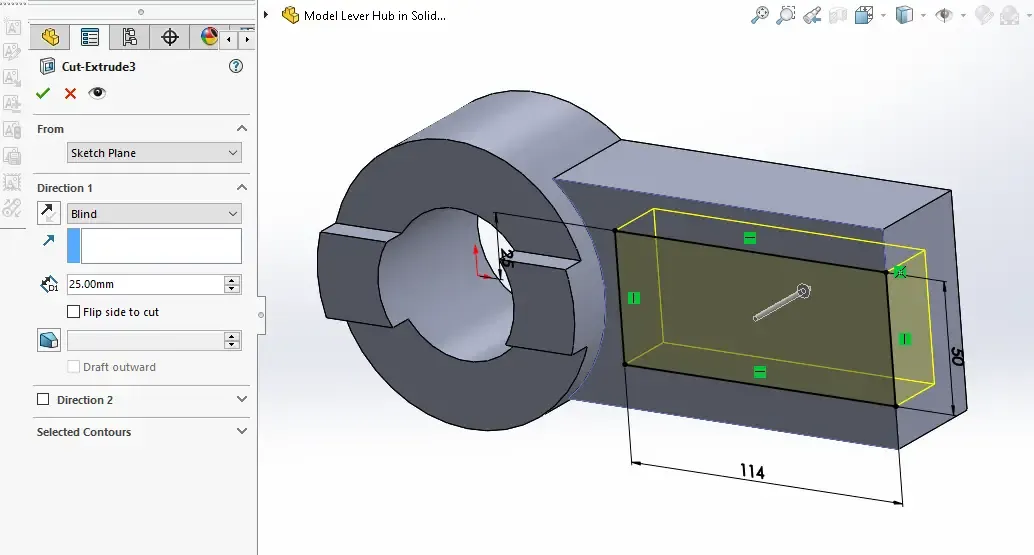Click the top horizontal relation marker on sketch
The height and width of the screenshot is (555, 1034).
pyautogui.click(x=750, y=238)
